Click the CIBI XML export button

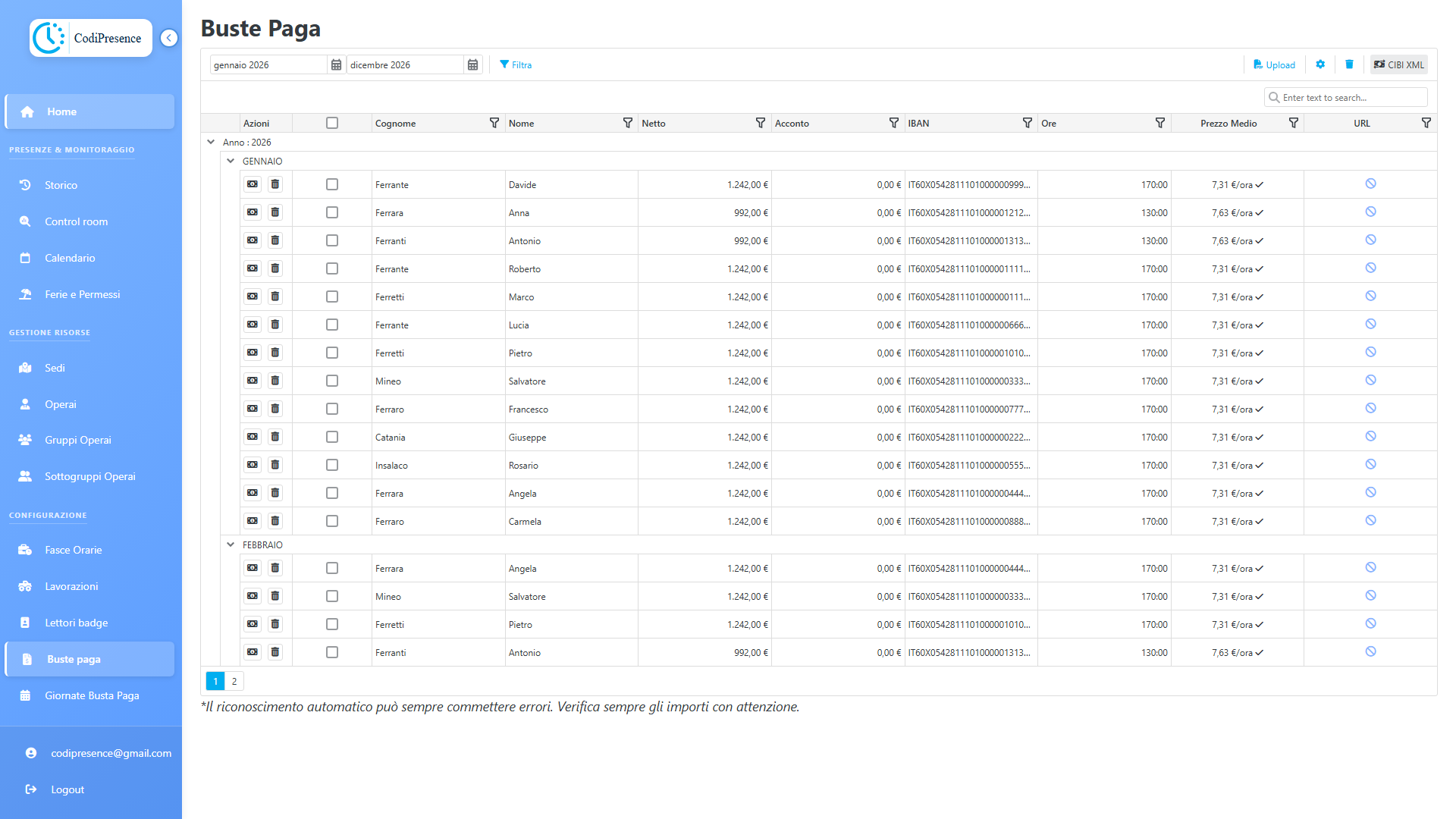pyautogui.click(x=1398, y=64)
